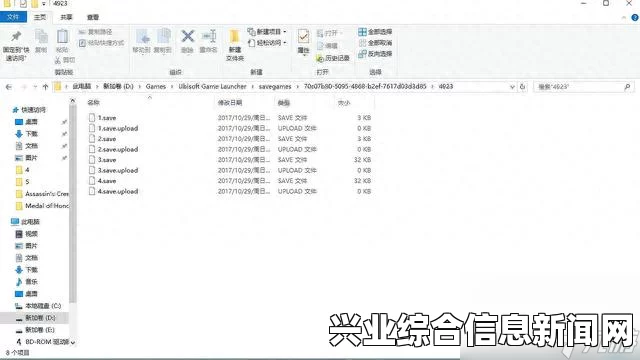Open the File (文件) tab
Viewport: 640px width, 360px height.
click(x=13, y=17)
